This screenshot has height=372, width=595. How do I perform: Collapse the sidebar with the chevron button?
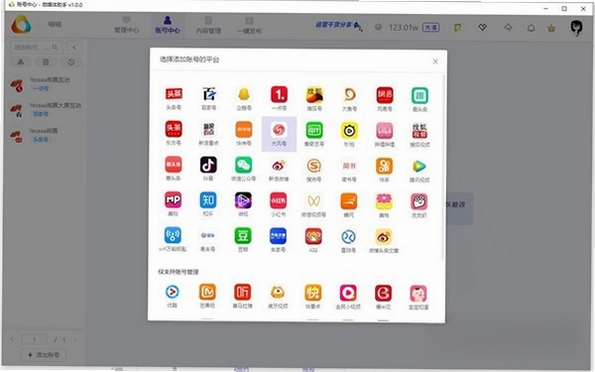[74, 47]
